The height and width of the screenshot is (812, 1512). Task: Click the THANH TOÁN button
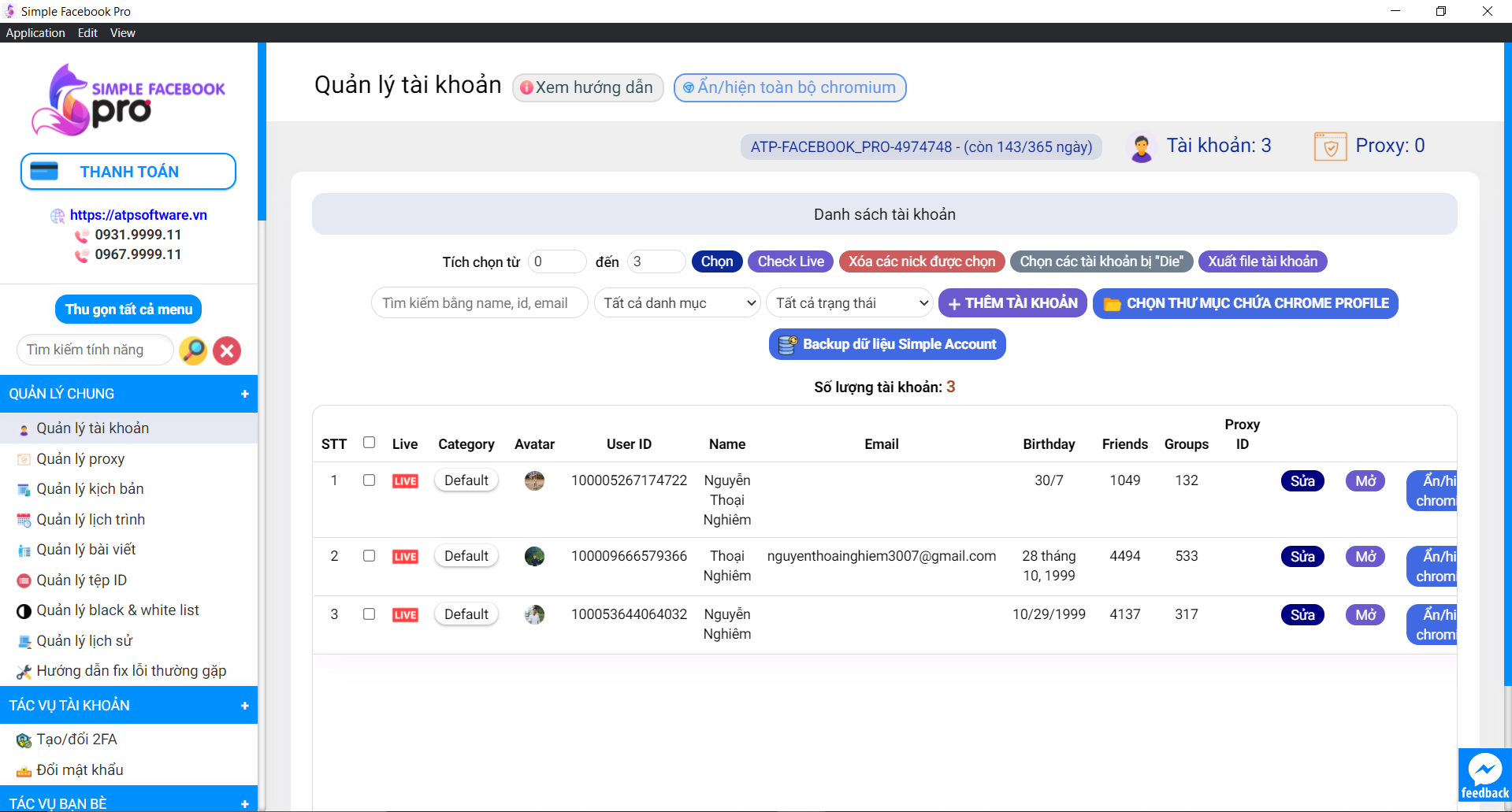[128, 172]
